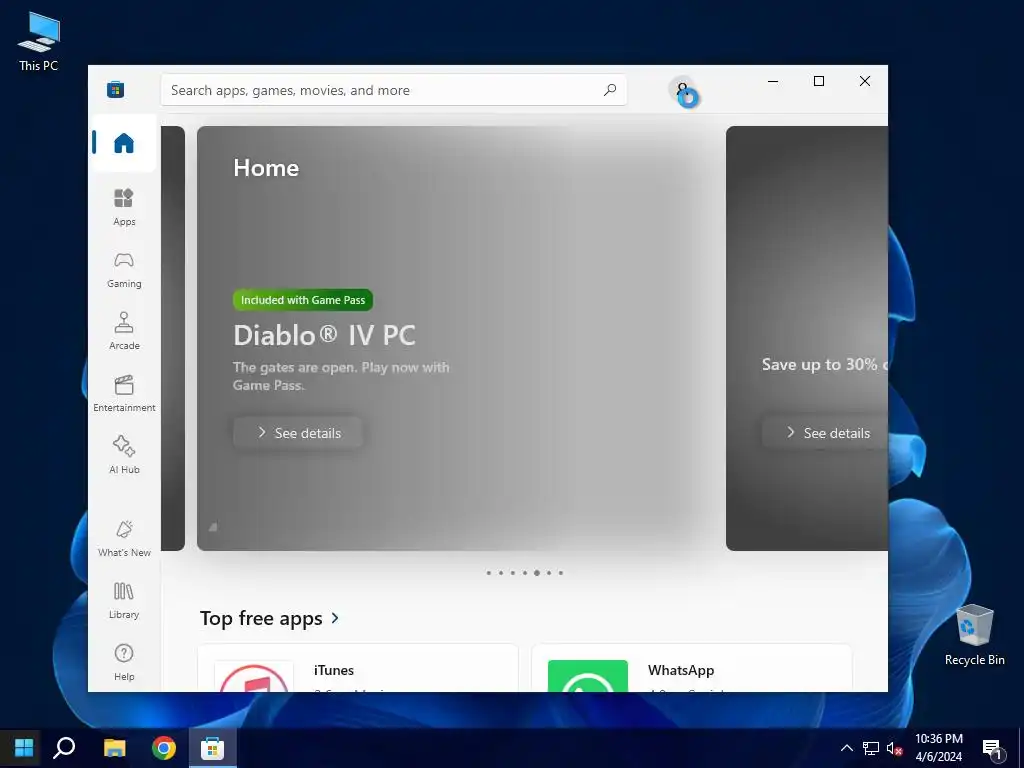1024x768 pixels.
Task: Click the muted volume tray icon
Action: 894,748
